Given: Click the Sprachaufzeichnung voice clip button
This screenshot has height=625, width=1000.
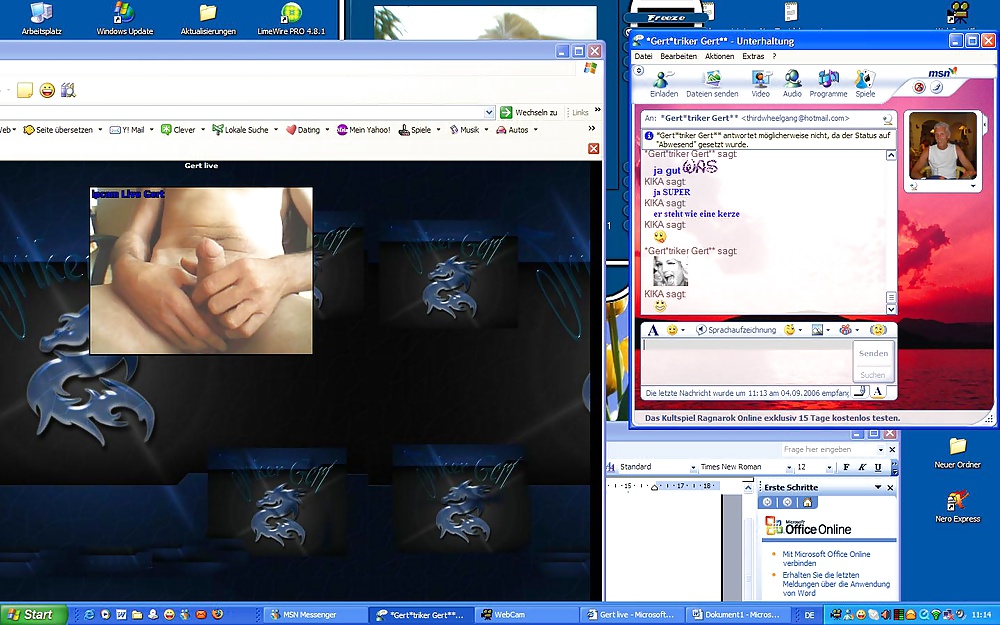Looking at the screenshot, I should (x=736, y=330).
